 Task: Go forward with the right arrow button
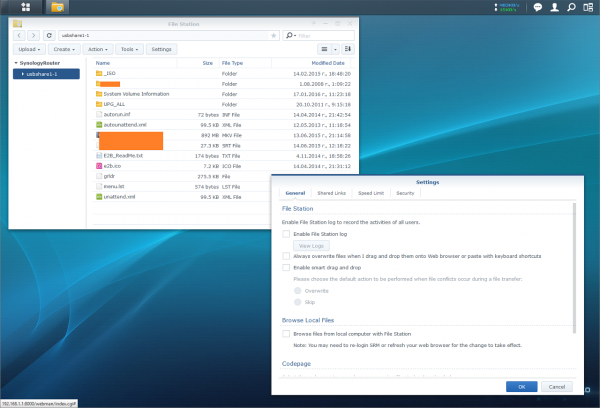coord(34,35)
